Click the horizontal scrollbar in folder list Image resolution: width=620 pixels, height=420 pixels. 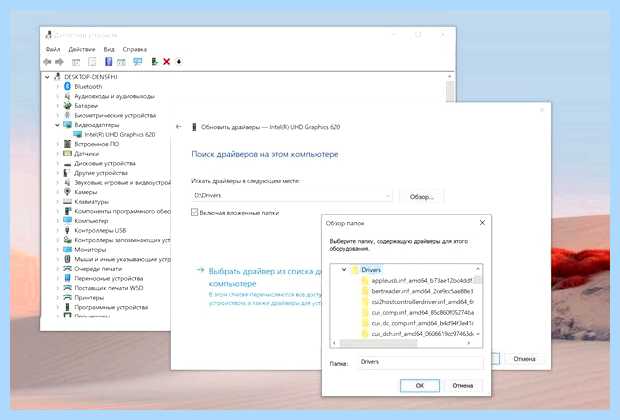[x=378, y=343]
